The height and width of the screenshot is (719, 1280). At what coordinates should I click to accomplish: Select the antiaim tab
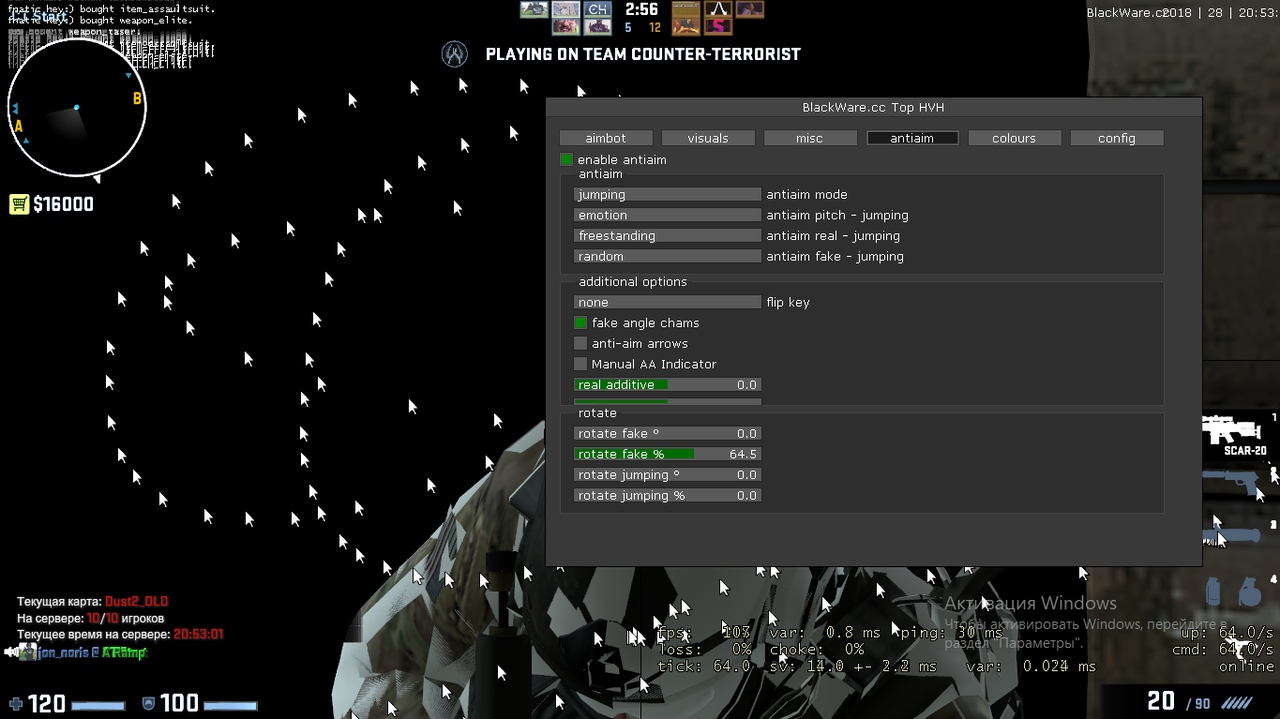click(912, 138)
